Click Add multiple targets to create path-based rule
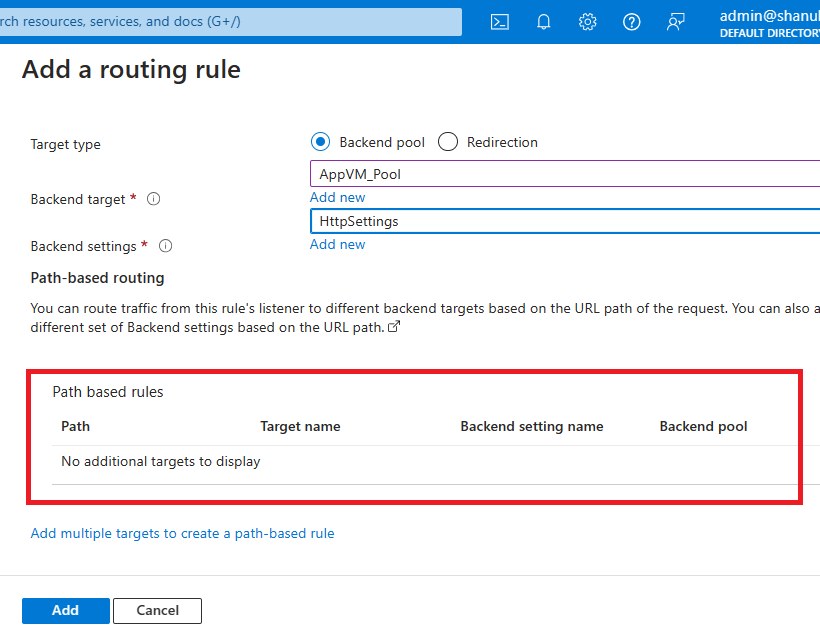Viewport: 820px width, 640px height. (182, 533)
